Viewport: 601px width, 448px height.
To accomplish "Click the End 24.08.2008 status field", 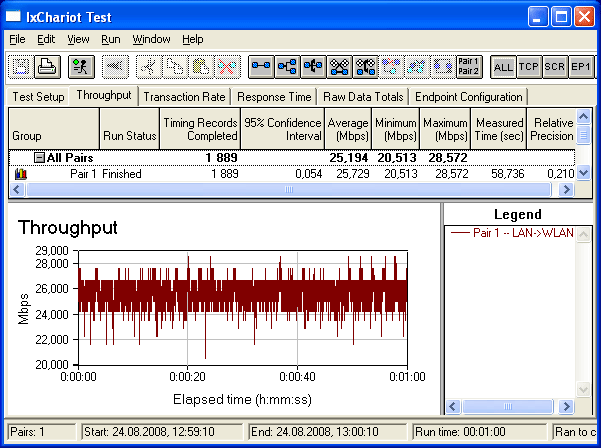I will click(x=328, y=432).
